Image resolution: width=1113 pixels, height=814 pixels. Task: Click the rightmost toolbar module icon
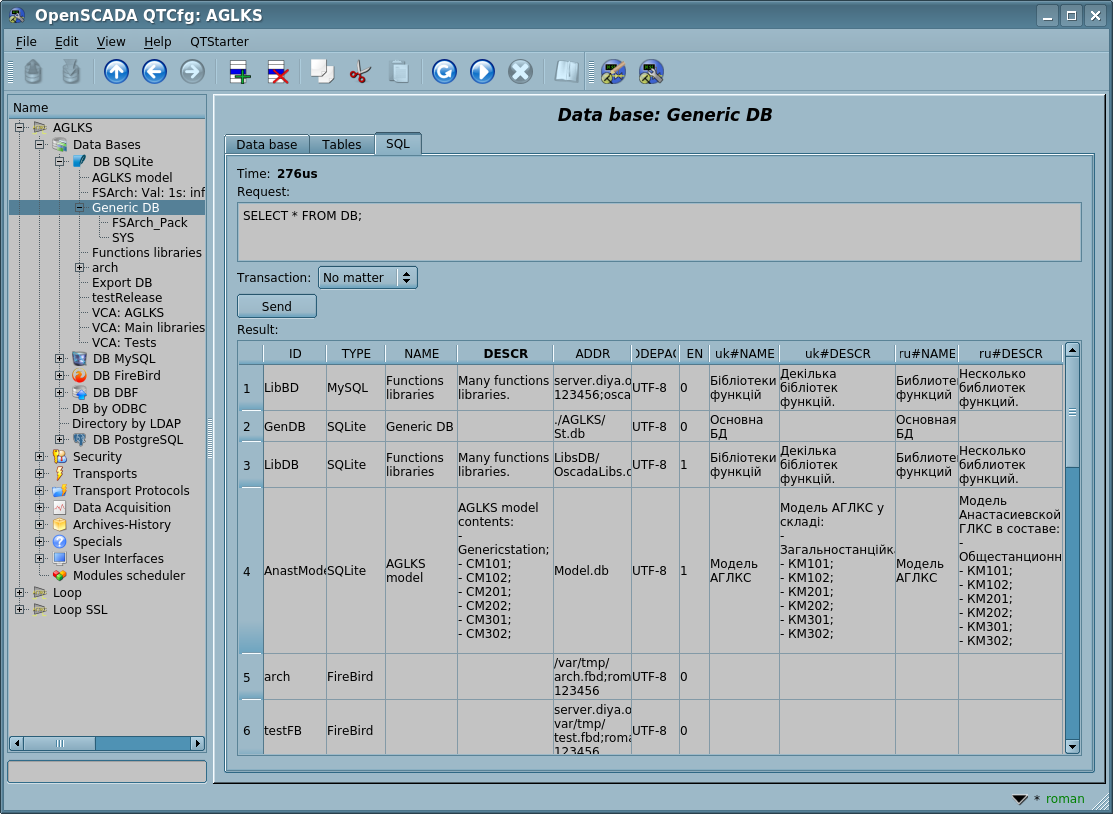click(x=651, y=72)
